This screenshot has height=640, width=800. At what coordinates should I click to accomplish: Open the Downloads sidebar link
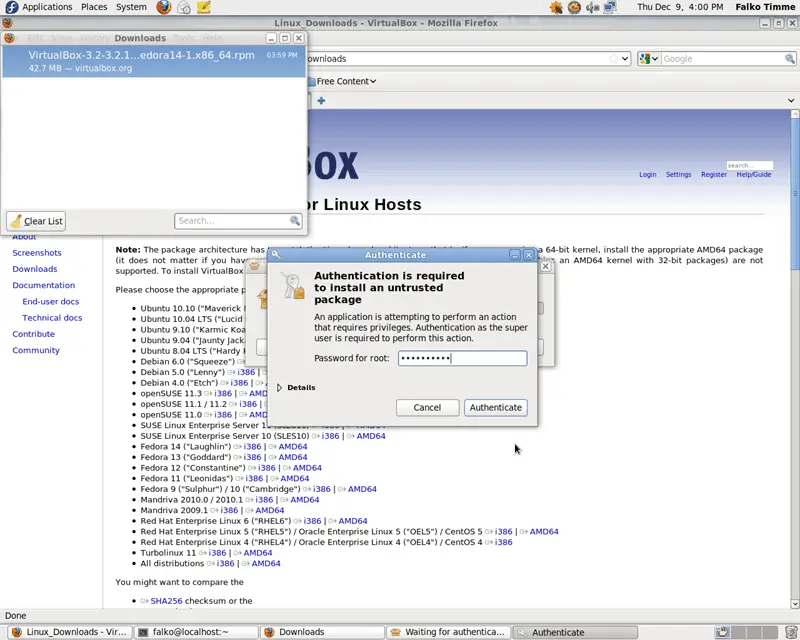pyautogui.click(x=35, y=269)
